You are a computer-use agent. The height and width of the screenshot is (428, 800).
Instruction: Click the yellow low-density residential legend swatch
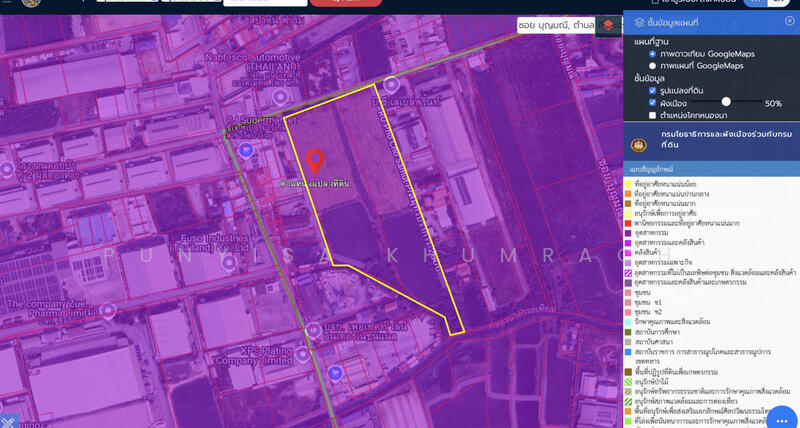[x=627, y=184]
